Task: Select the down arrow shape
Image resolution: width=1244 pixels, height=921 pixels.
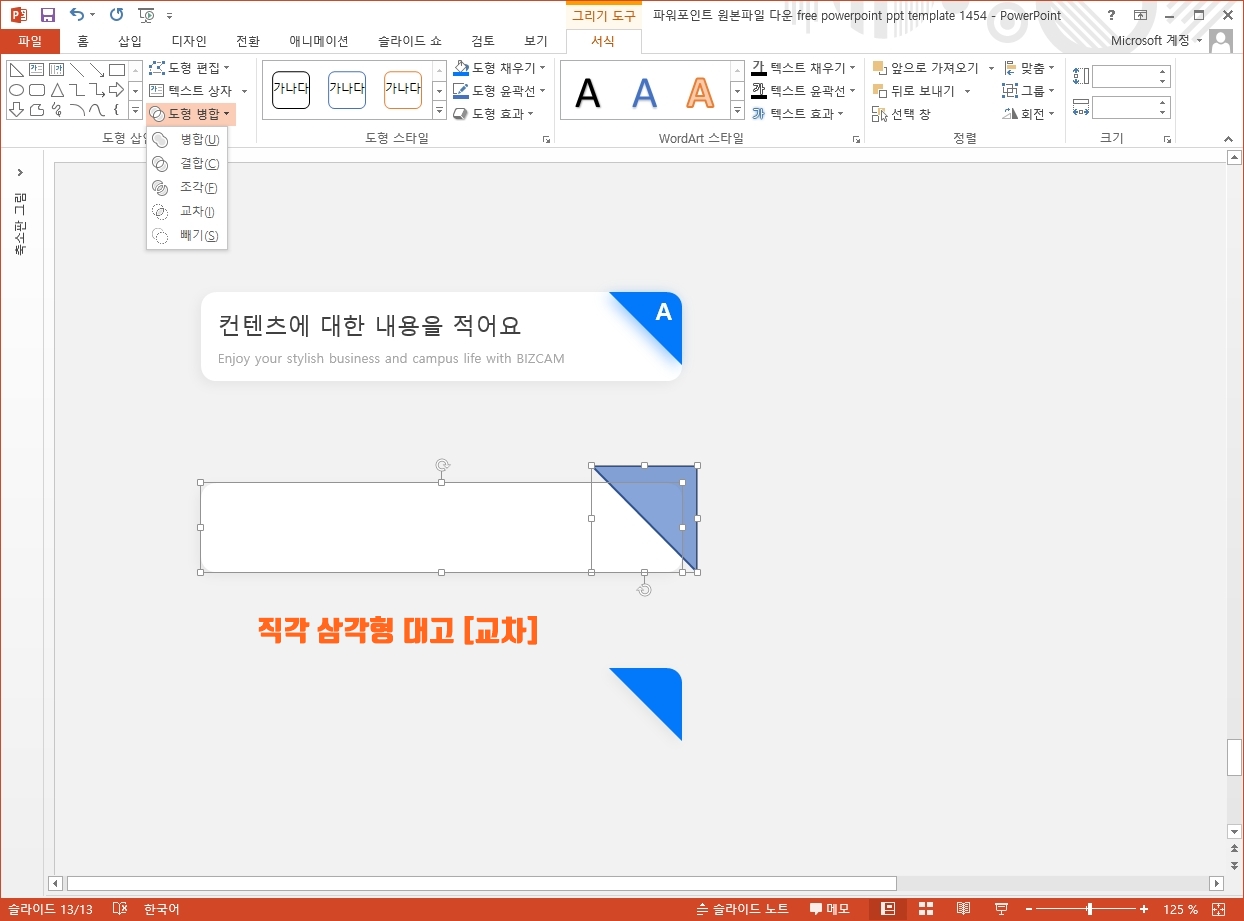Action: [17, 109]
